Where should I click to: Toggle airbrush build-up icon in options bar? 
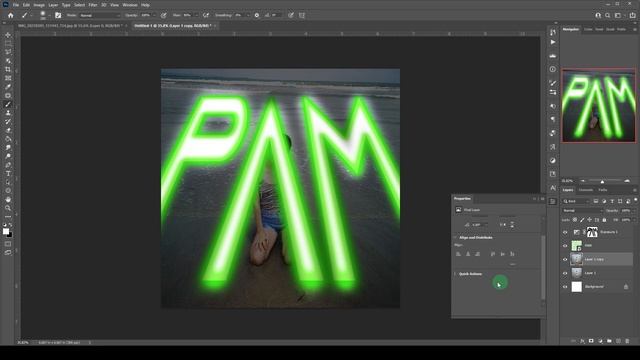[x=206, y=15]
